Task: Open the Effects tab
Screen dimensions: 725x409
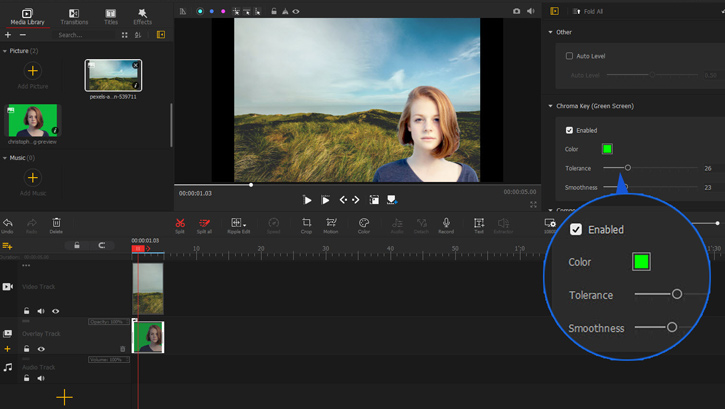Action: [x=143, y=16]
